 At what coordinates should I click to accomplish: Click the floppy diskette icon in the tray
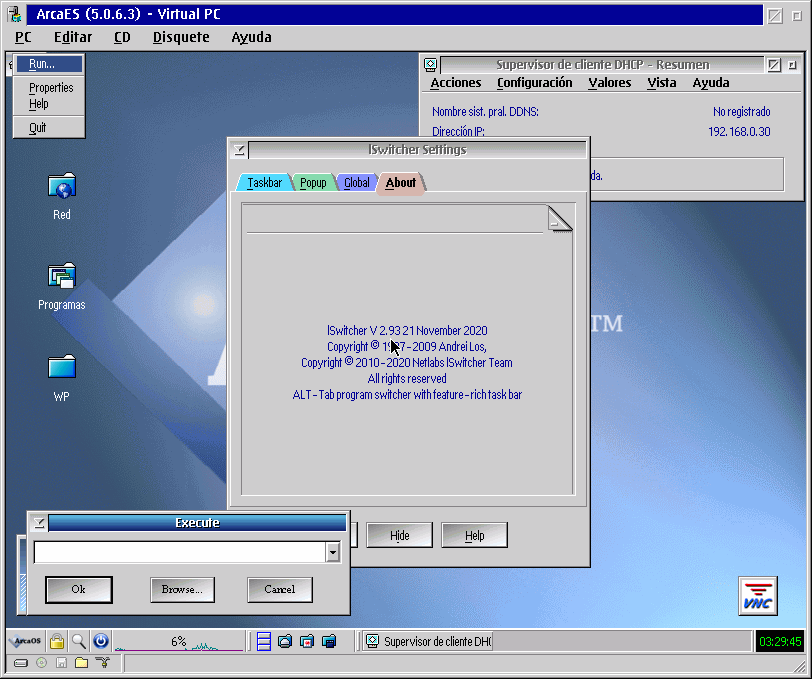(62, 662)
